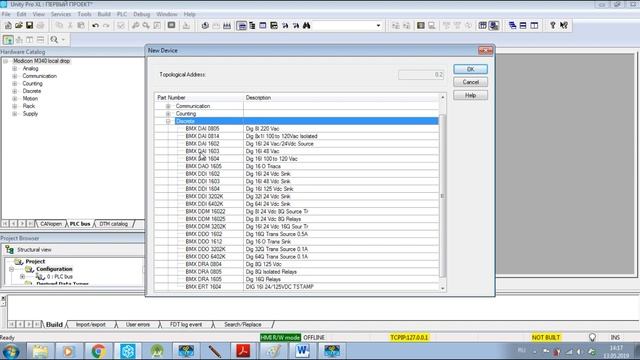The image size is (640, 360).
Task: Open the PLC menu
Action: tap(122, 14)
